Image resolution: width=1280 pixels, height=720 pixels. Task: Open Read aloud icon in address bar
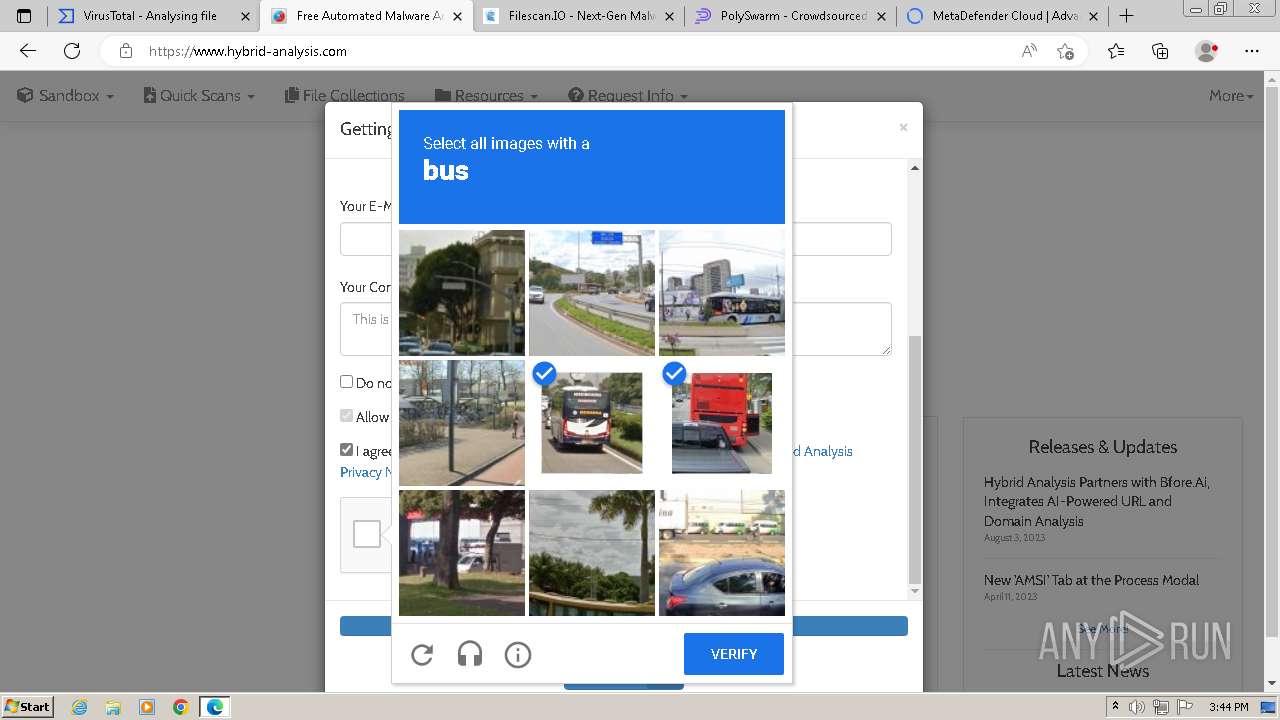[x=1029, y=51]
